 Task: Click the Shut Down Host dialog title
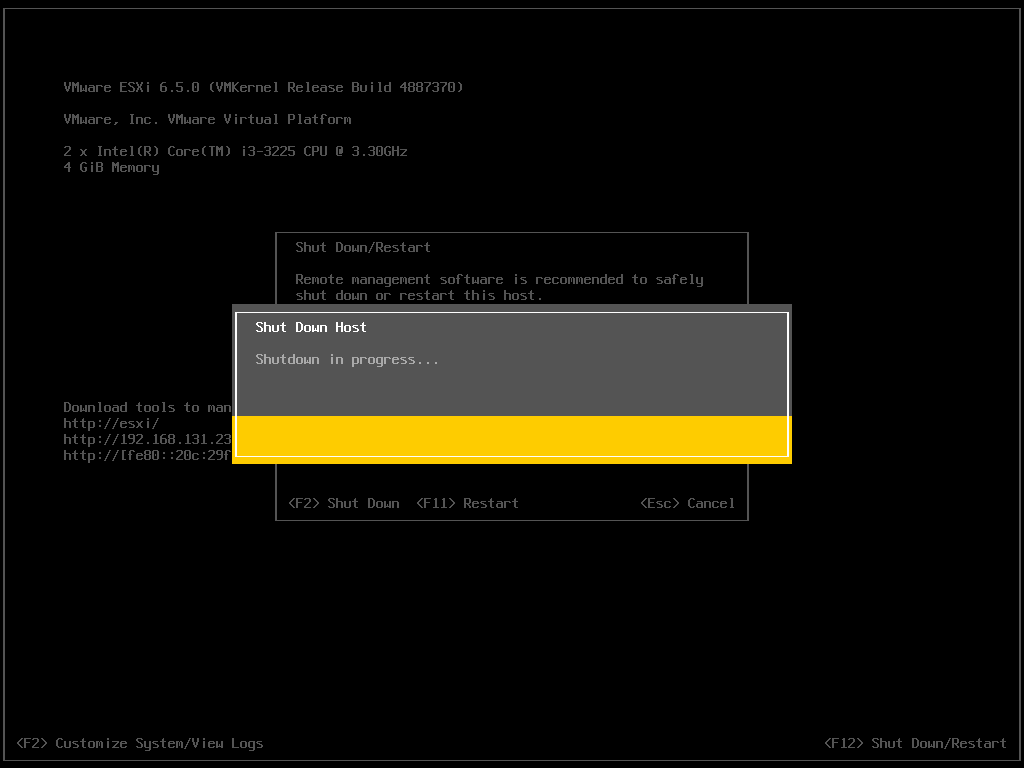click(311, 327)
